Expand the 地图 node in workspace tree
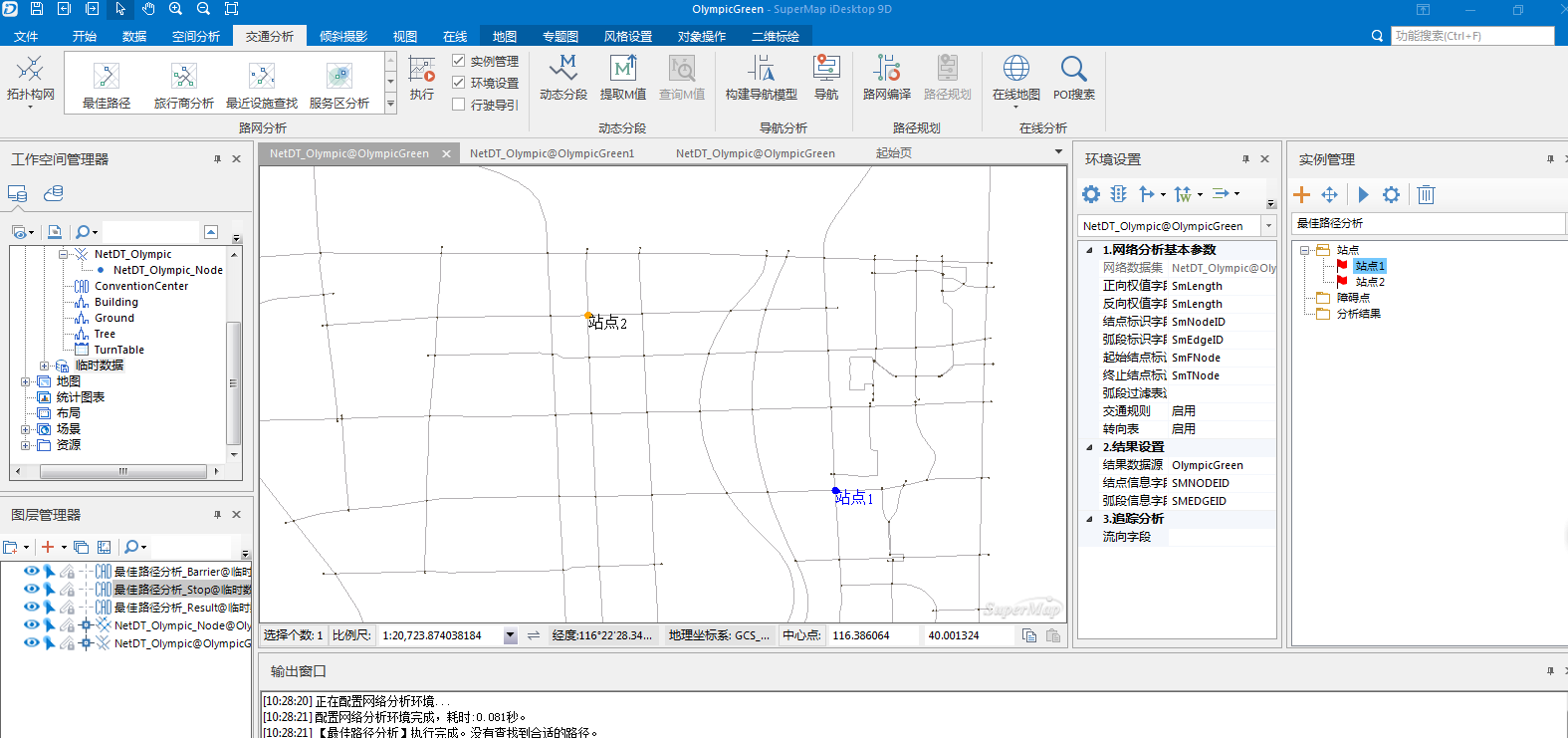 [x=26, y=381]
